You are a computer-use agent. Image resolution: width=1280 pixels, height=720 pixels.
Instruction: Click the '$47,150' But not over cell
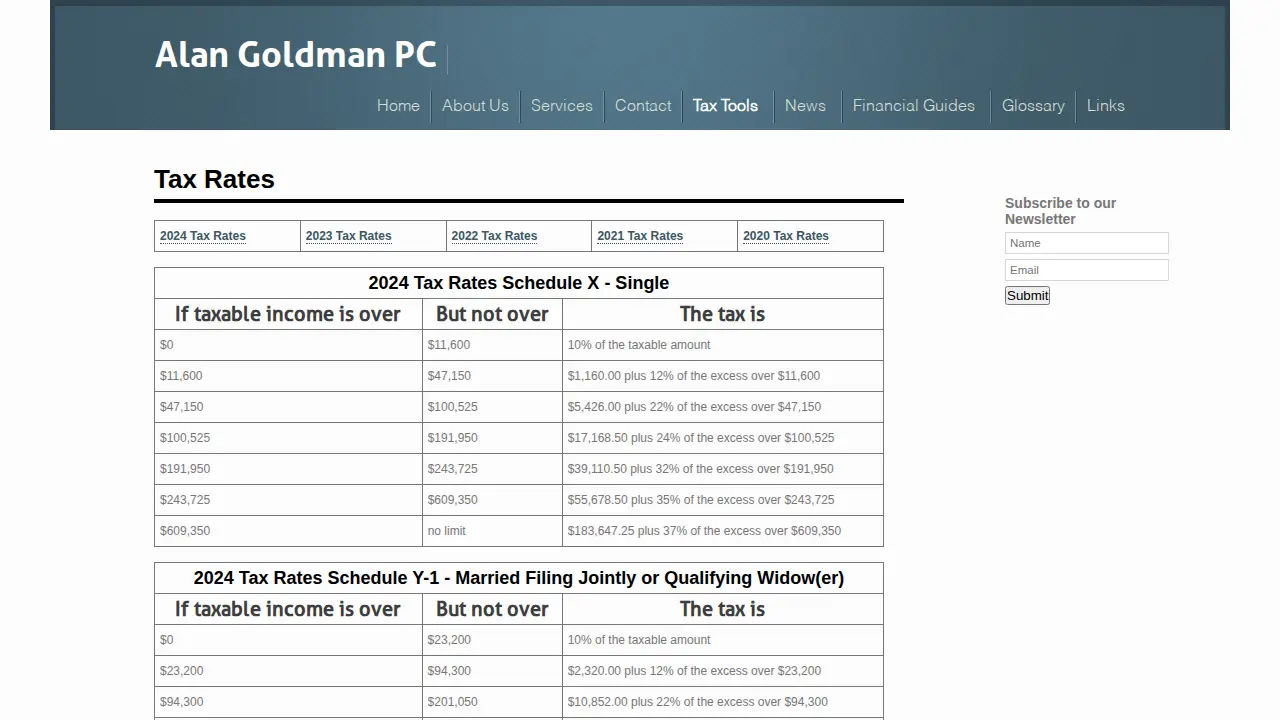[492, 376]
